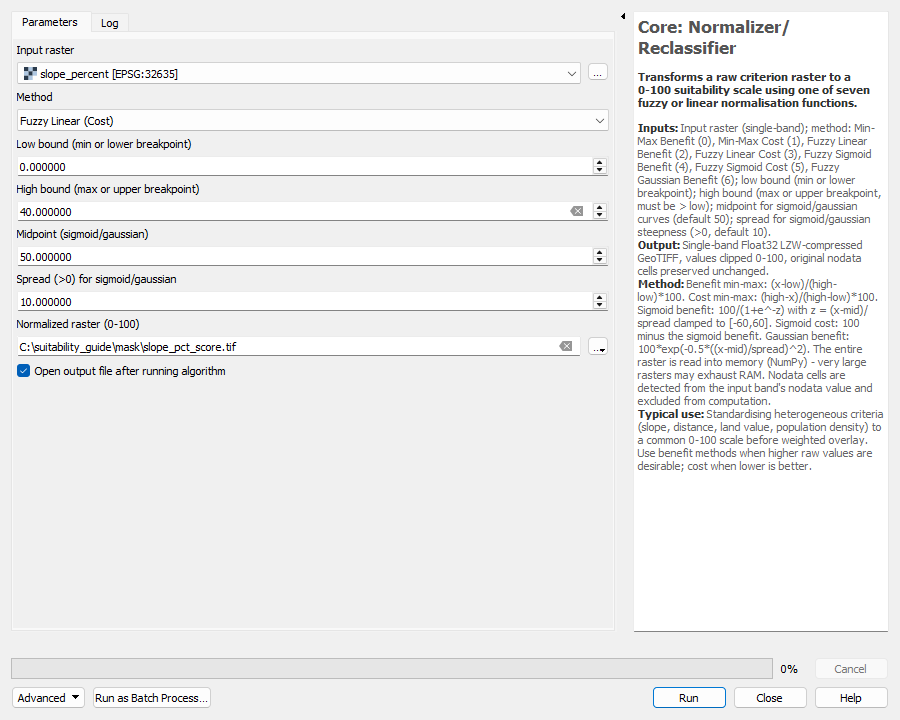Clear the High bound value
This screenshot has width=900, height=720.
(577, 211)
